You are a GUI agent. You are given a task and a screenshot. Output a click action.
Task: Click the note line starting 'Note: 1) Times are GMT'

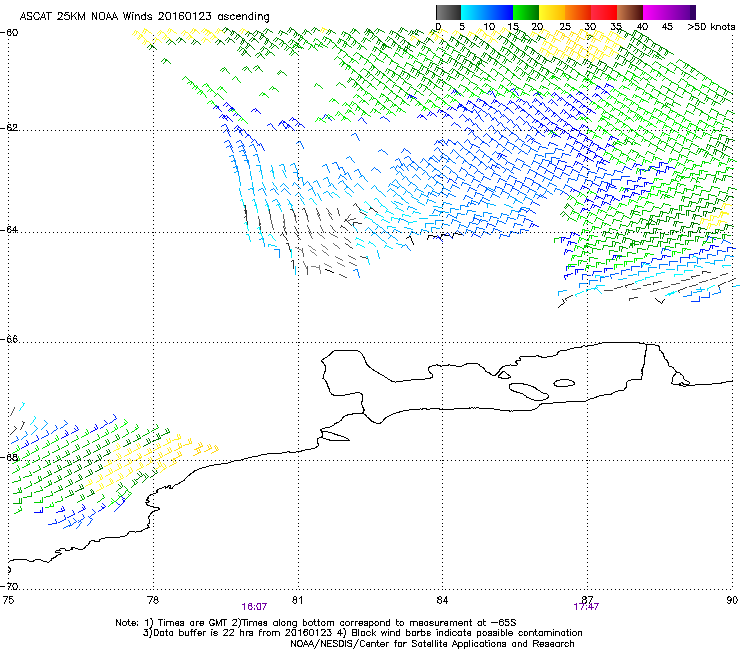pos(316,623)
